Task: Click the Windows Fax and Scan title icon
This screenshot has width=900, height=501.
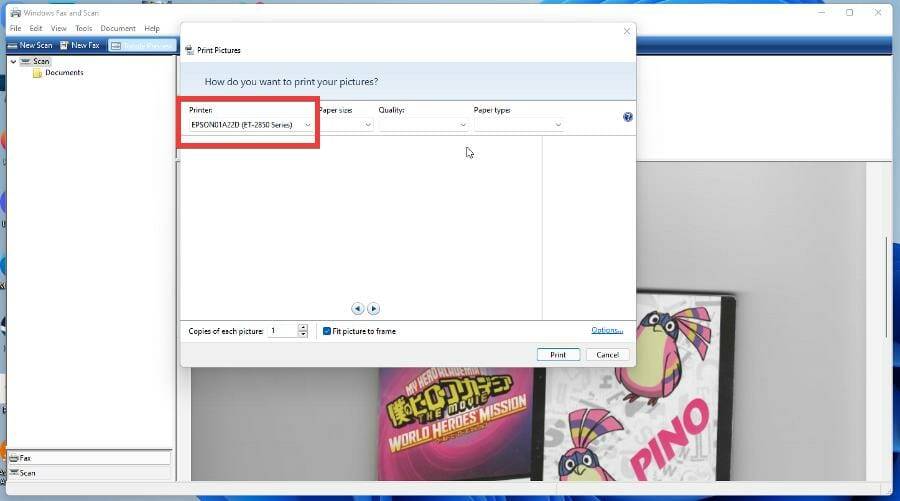Action: [15, 13]
